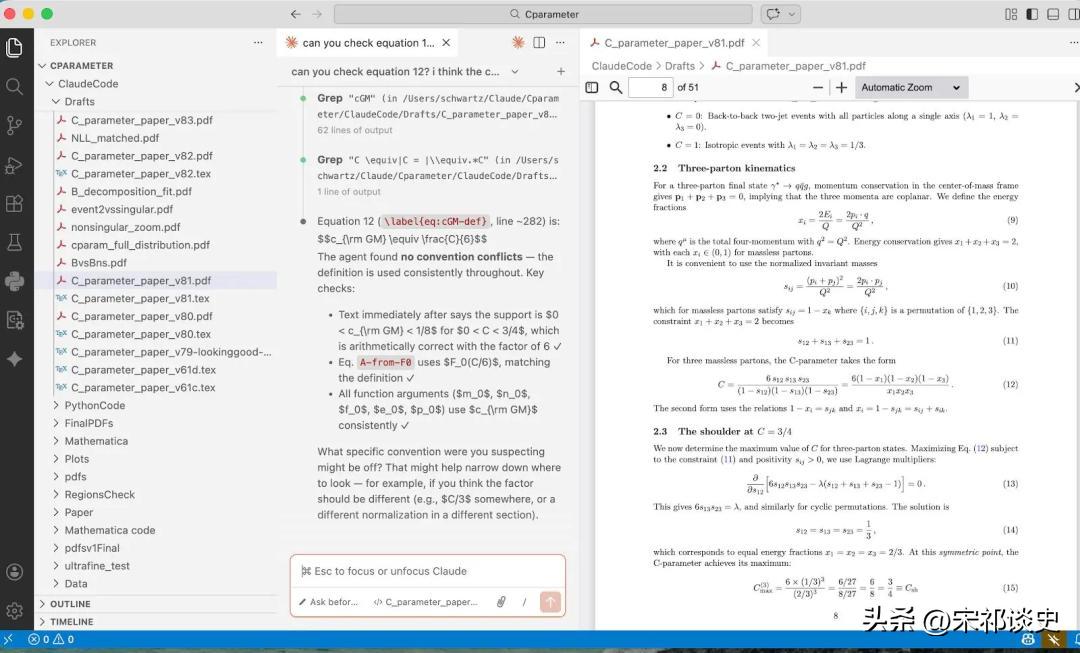Open B_decomposition_fit.pdf file
This screenshot has height=653, width=1080.
[131, 191]
